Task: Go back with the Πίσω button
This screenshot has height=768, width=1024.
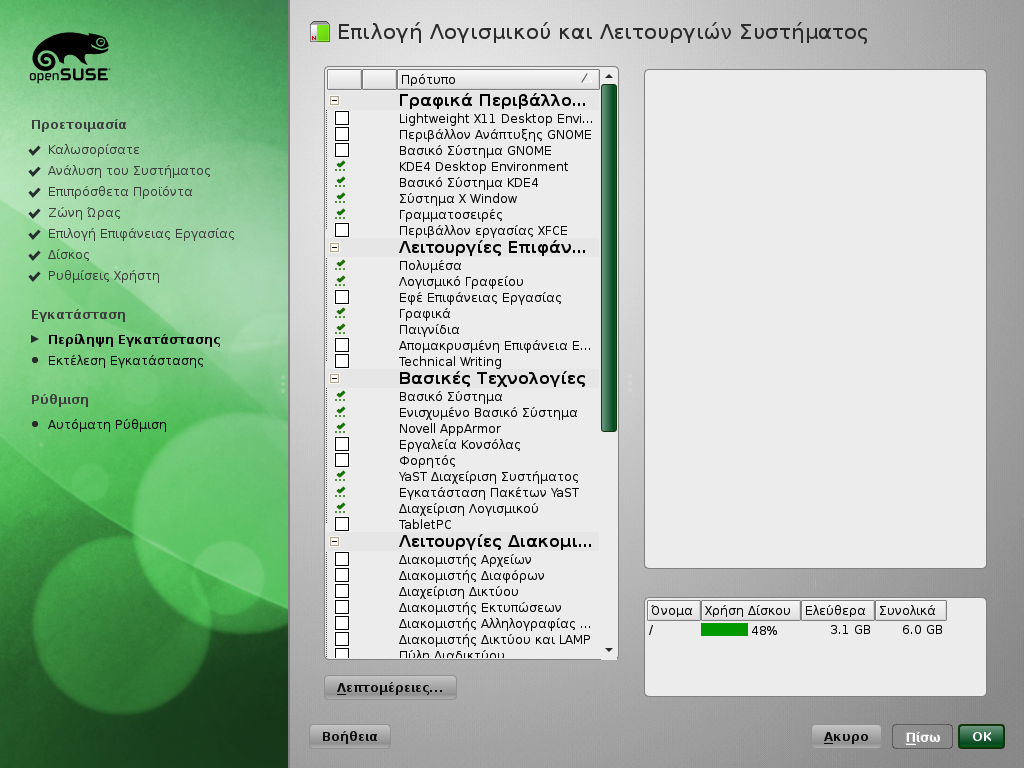Action: click(x=922, y=737)
